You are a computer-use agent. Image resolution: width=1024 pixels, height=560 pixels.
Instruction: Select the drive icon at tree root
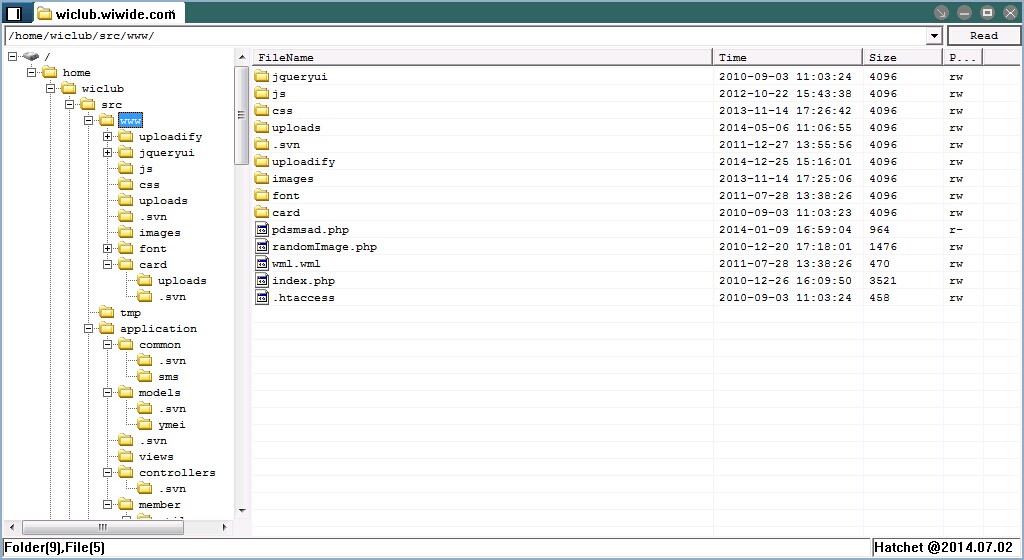[30, 56]
